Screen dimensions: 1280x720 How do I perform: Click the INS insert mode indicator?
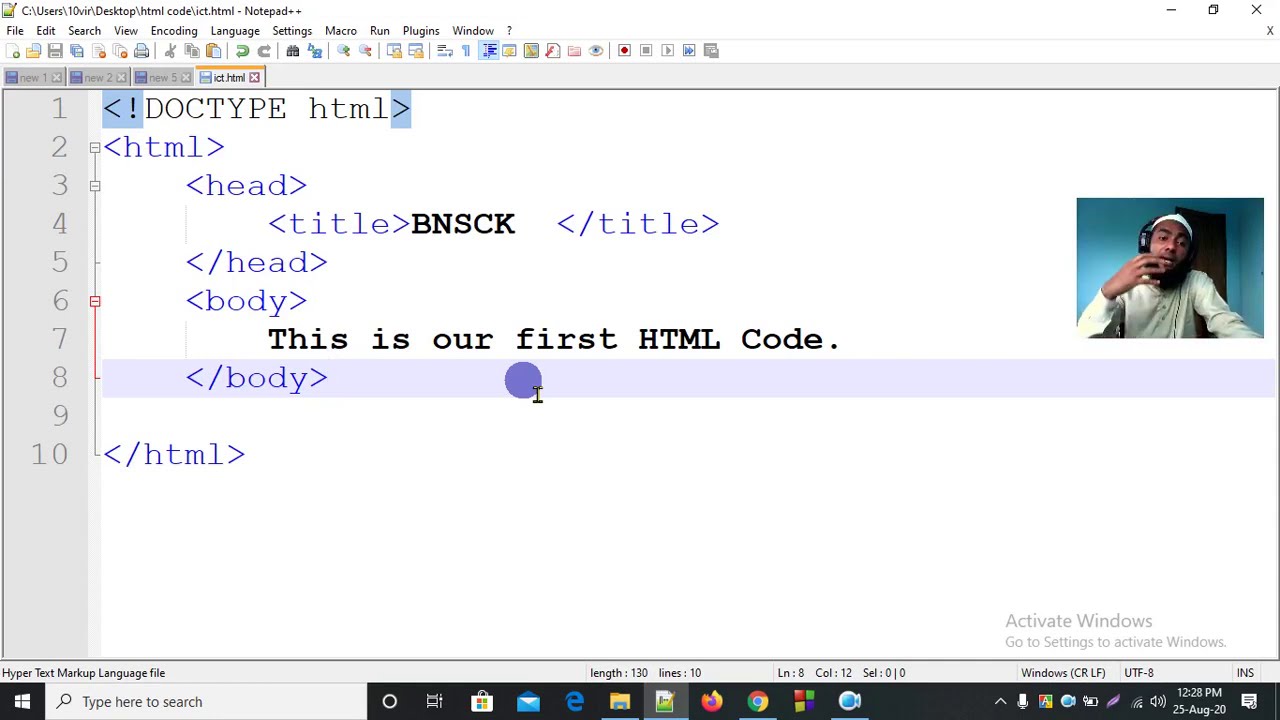1245,673
